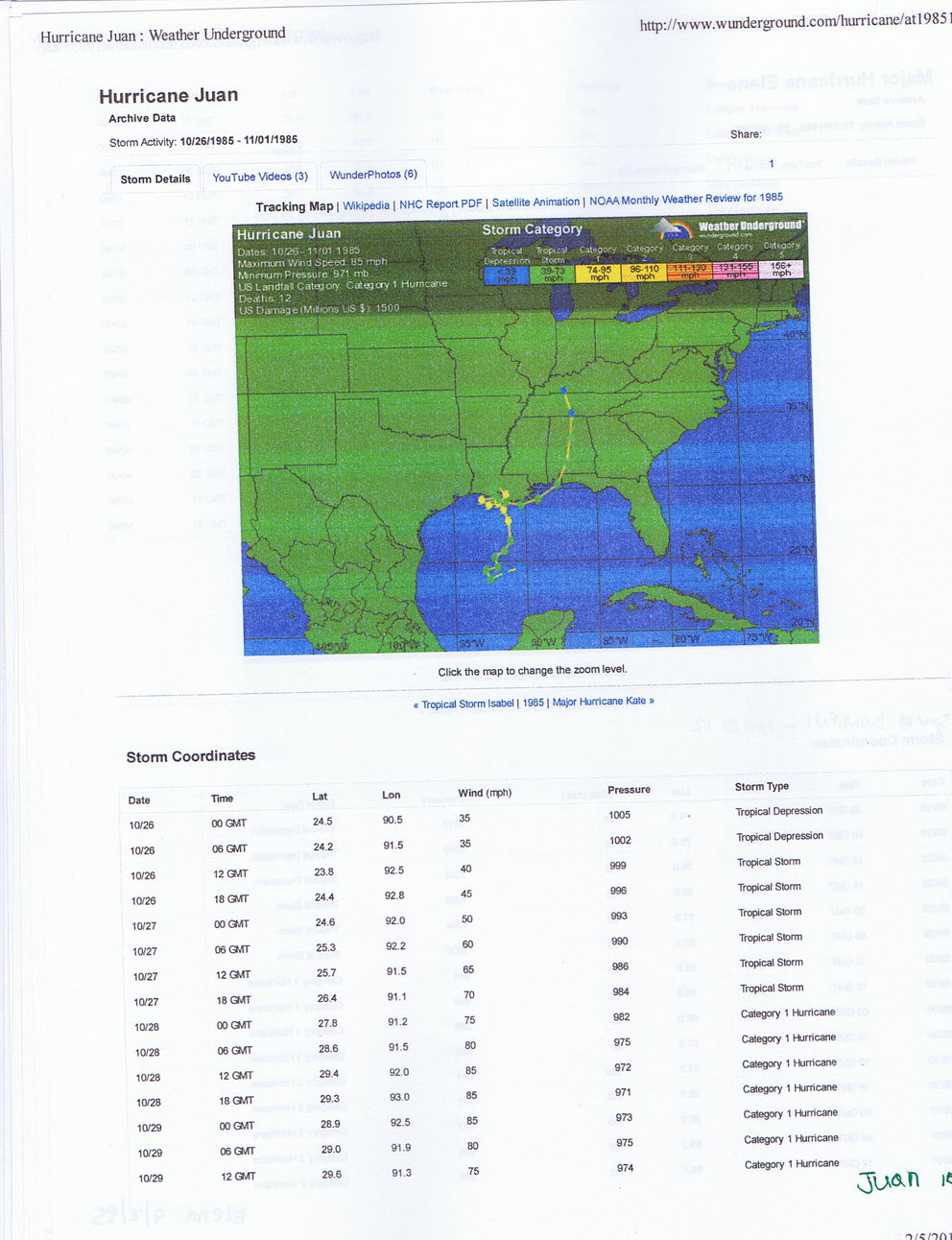Image resolution: width=952 pixels, height=1240 pixels.
Task: Click the longitude value 93.0
Action: click(399, 1097)
